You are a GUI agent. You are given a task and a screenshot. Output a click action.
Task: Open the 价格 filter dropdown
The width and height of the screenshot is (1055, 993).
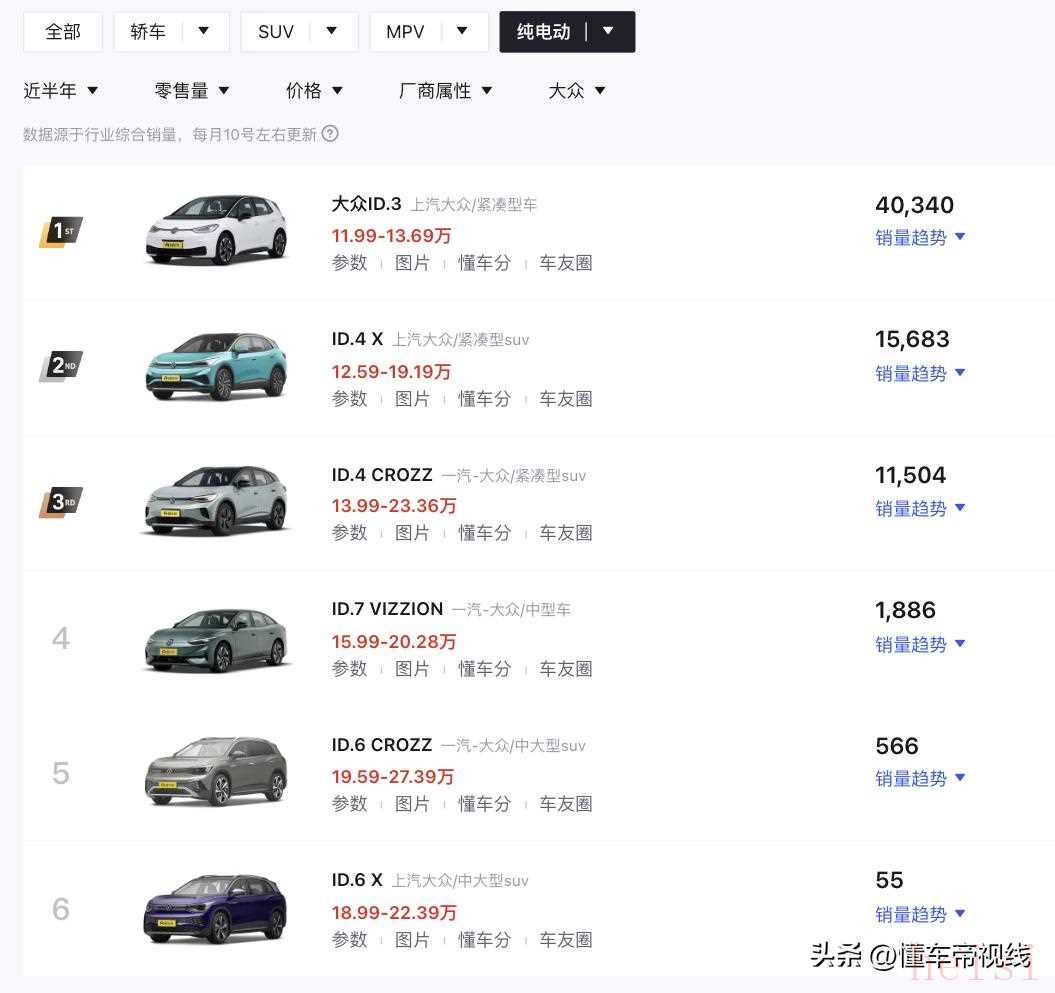pos(314,90)
